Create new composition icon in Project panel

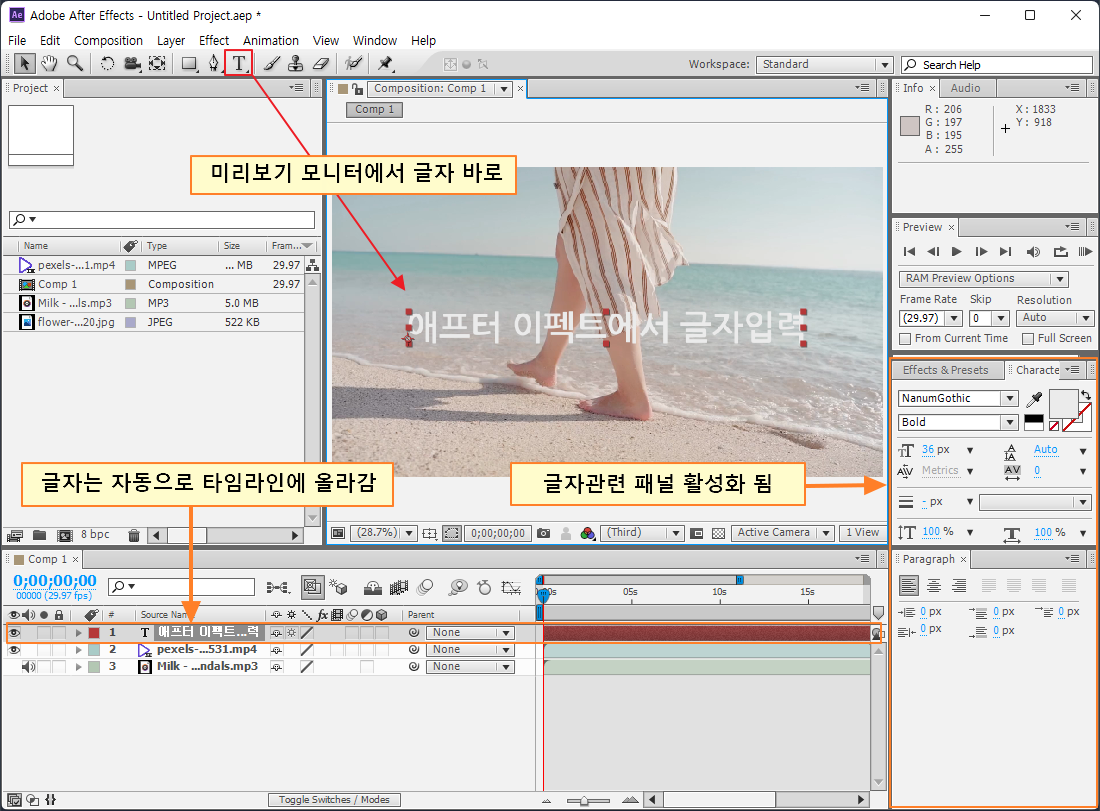point(65,535)
